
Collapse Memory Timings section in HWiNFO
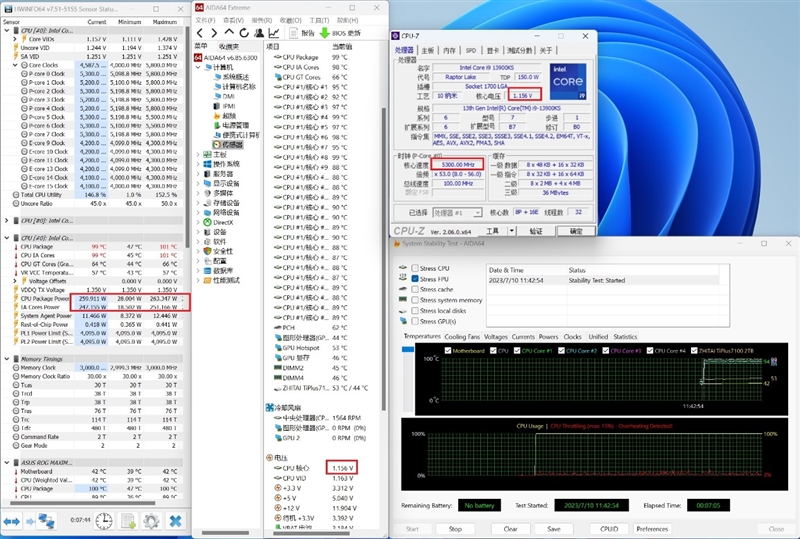pos(7,359)
